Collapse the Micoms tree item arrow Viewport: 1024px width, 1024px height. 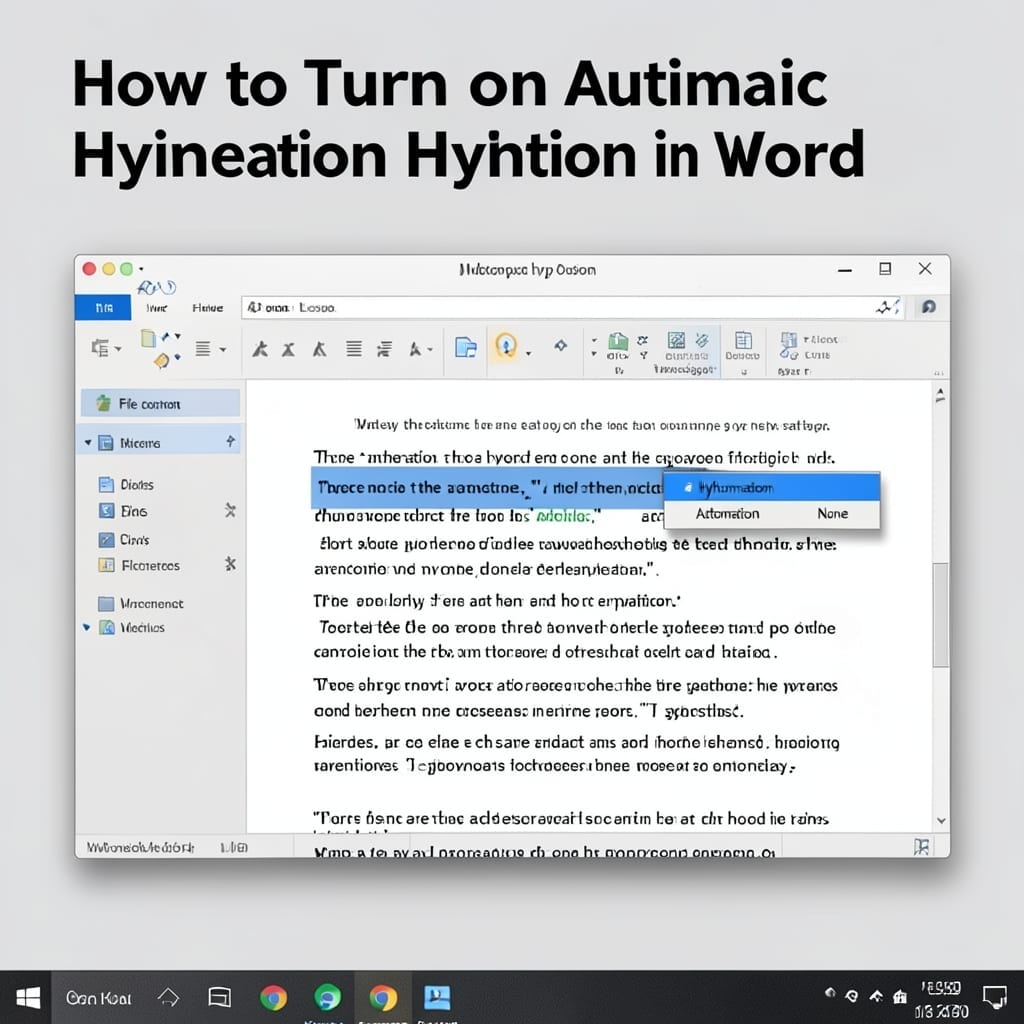[x=88, y=443]
